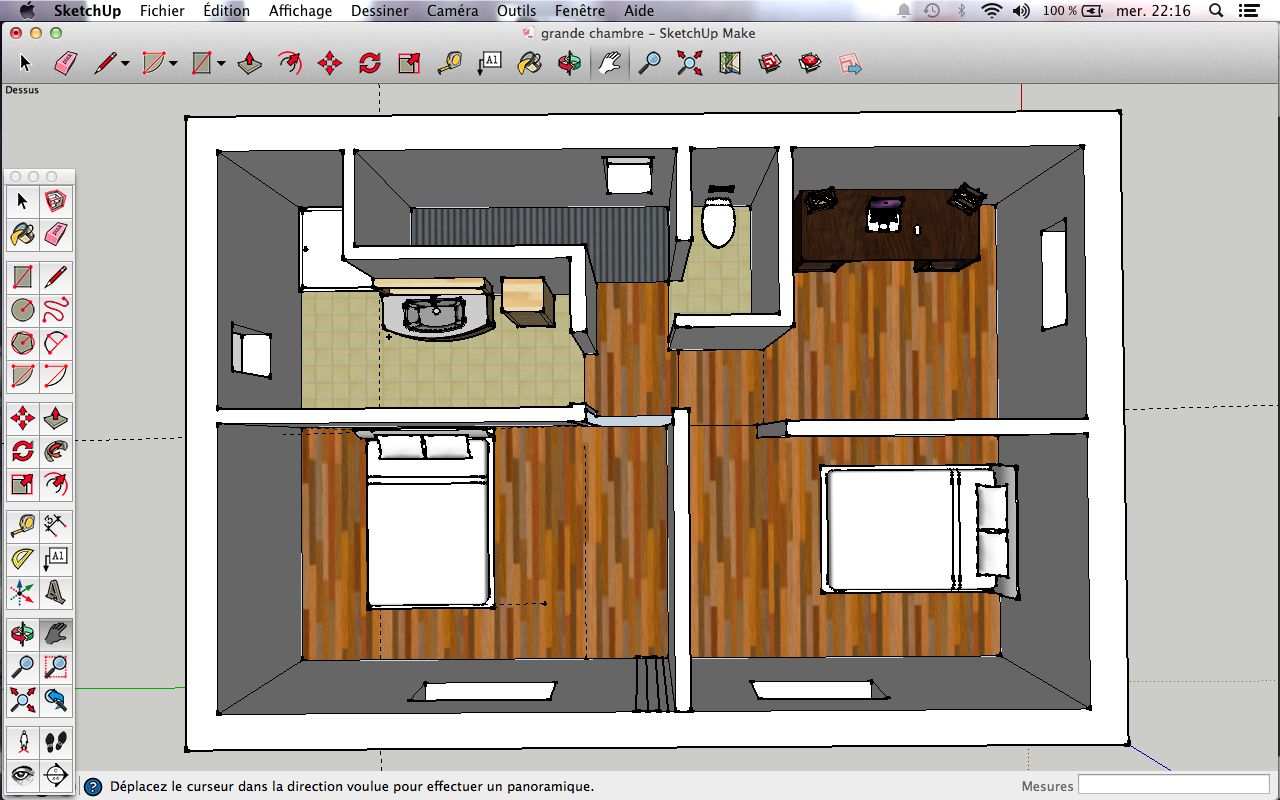1280x800 pixels.
Task: Click the 'Dessus' view label
Action: pos(22,90)
